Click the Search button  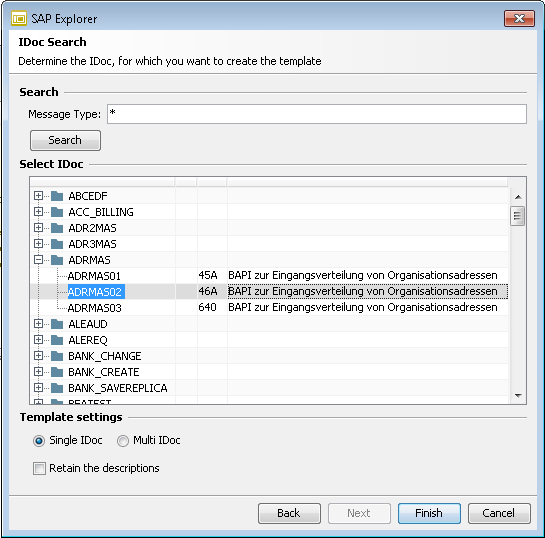tap(65, 140)
